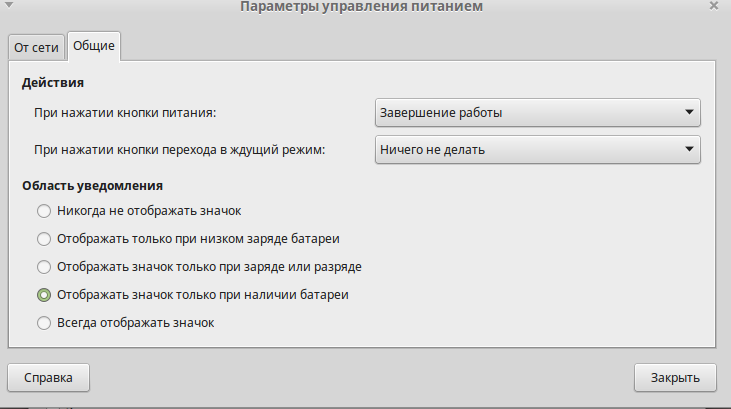This screenshot has height=409, width=731.
Task: Click the "При нажатии кнопки питания:" label
Action: (x=125, y=113)
